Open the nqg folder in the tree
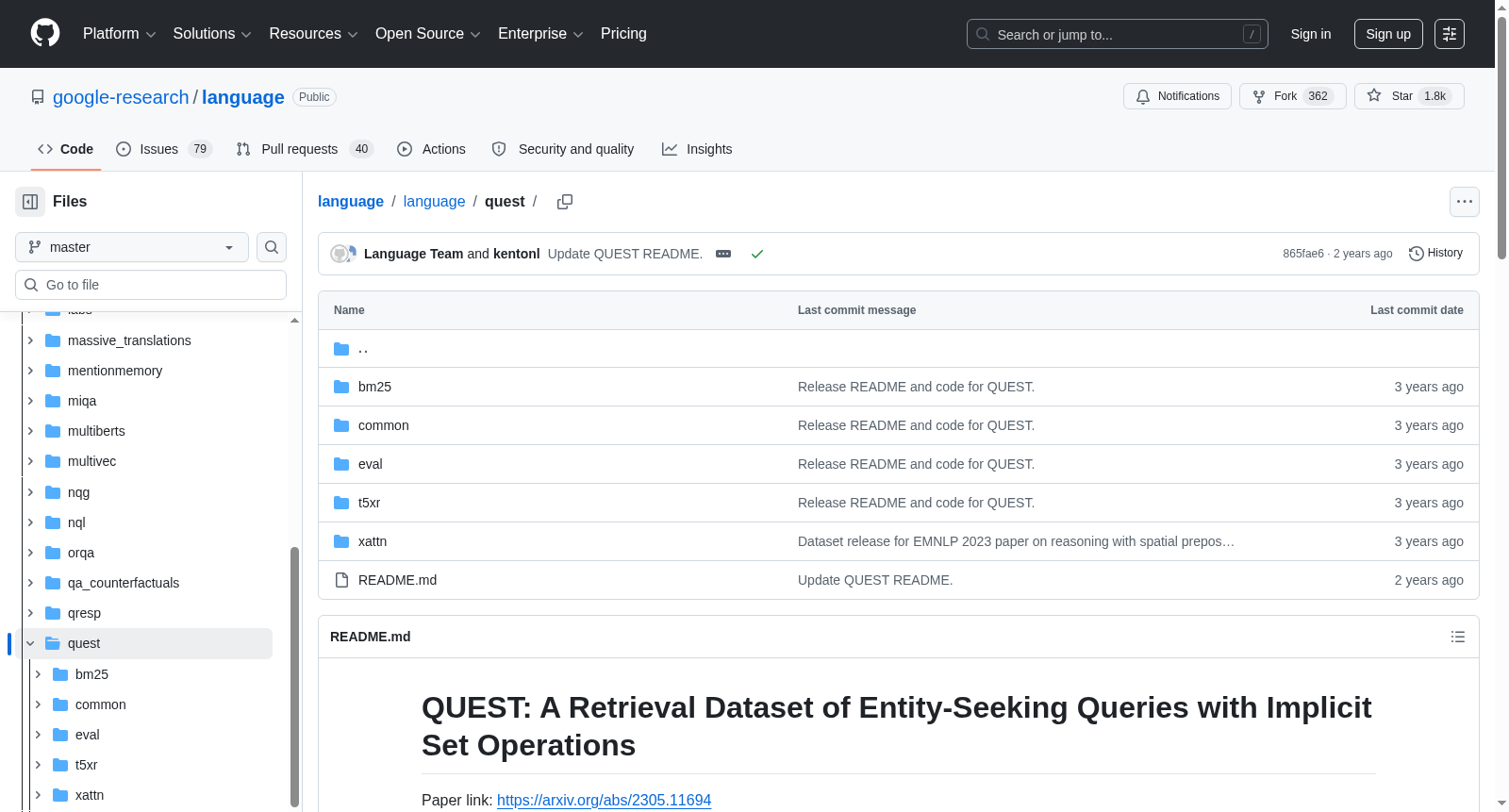 pyautogui.click(x=79, y=492)
